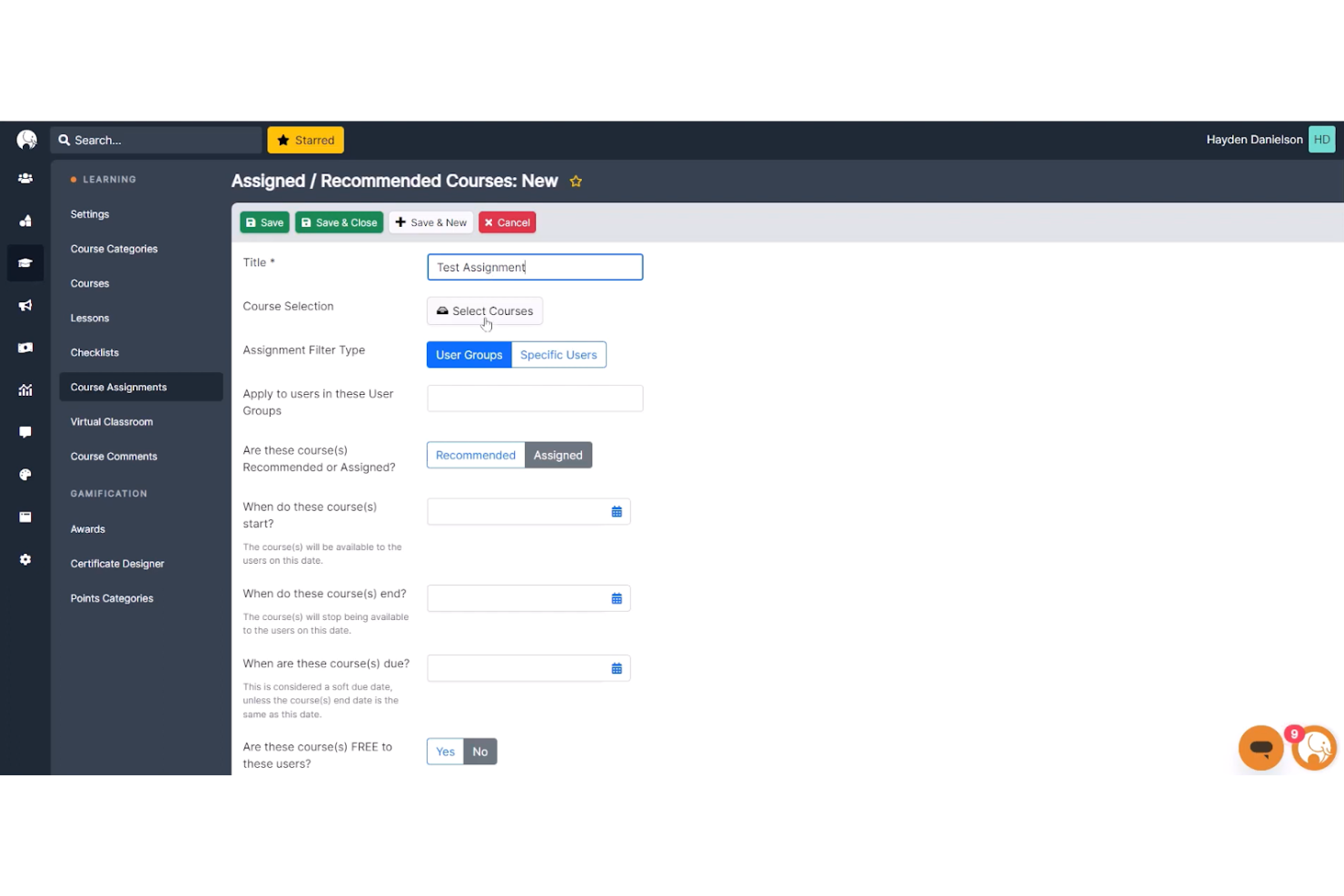Click the Save & Close button

pos(339,222)
